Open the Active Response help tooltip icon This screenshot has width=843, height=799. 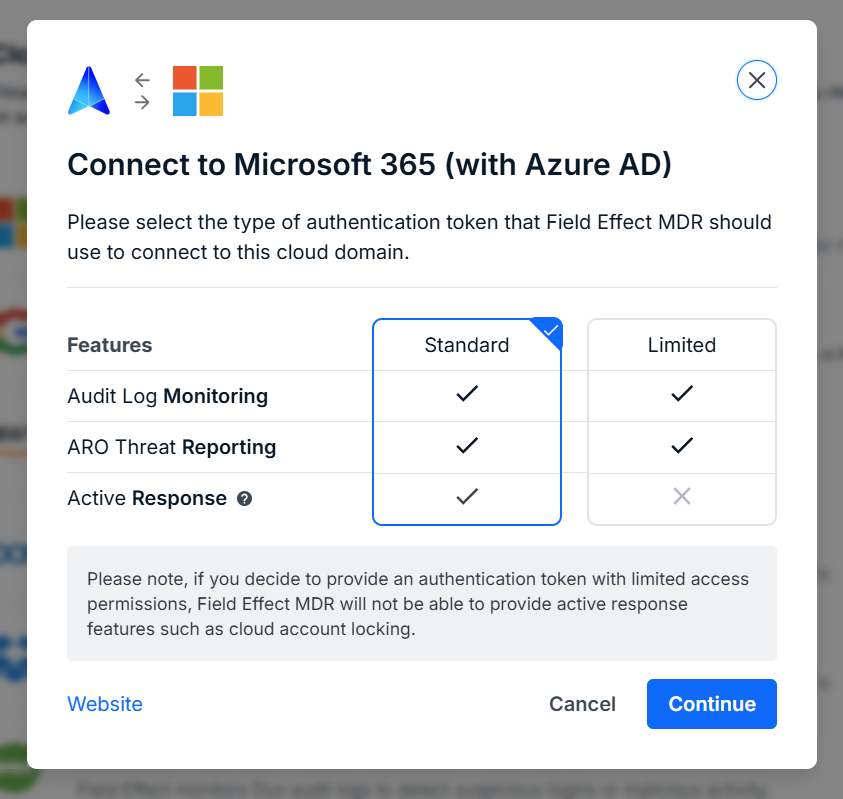(x=245, y=499)
